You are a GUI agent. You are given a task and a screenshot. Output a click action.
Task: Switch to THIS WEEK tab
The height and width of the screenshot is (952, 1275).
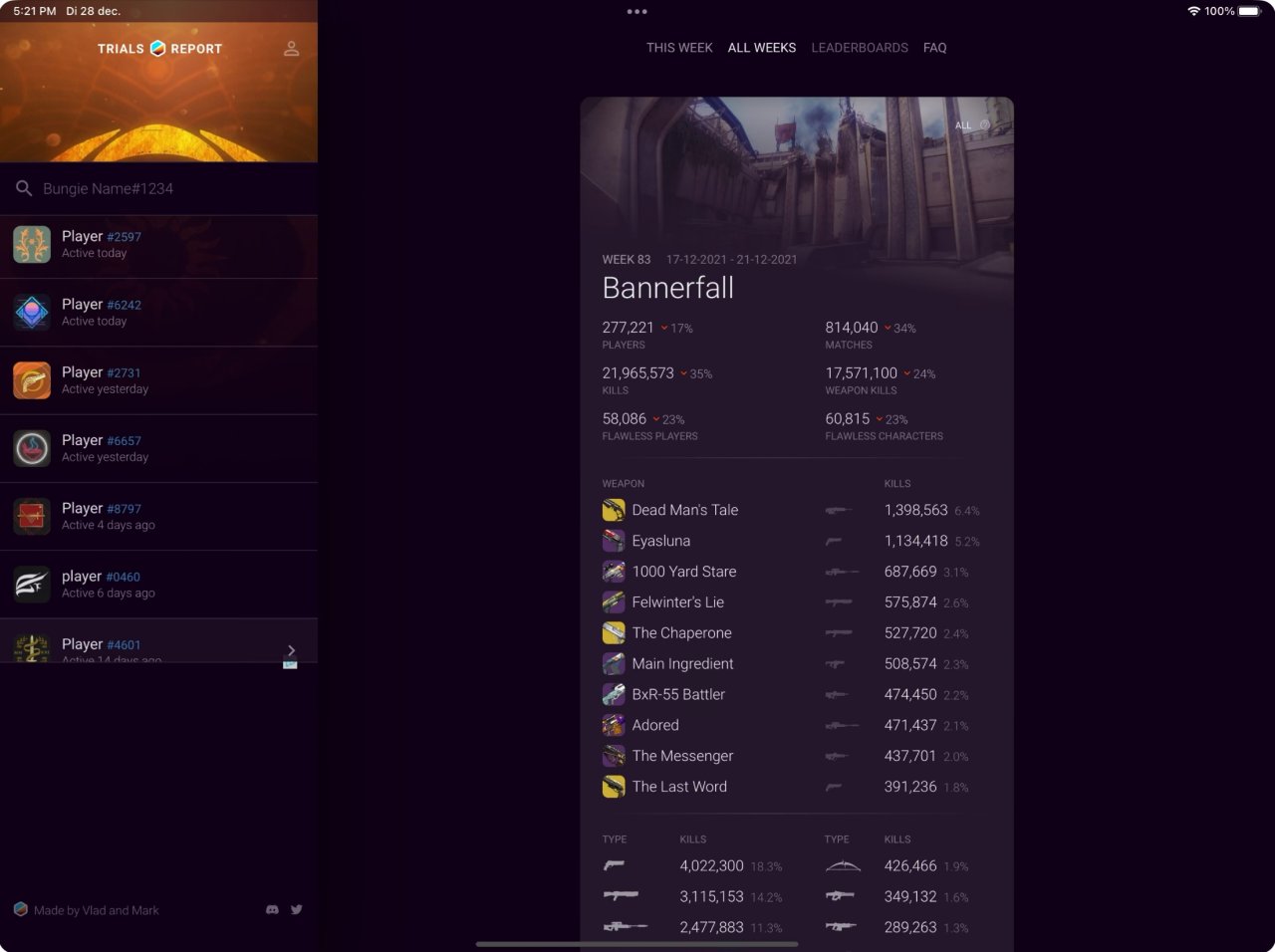coord(679,48)
